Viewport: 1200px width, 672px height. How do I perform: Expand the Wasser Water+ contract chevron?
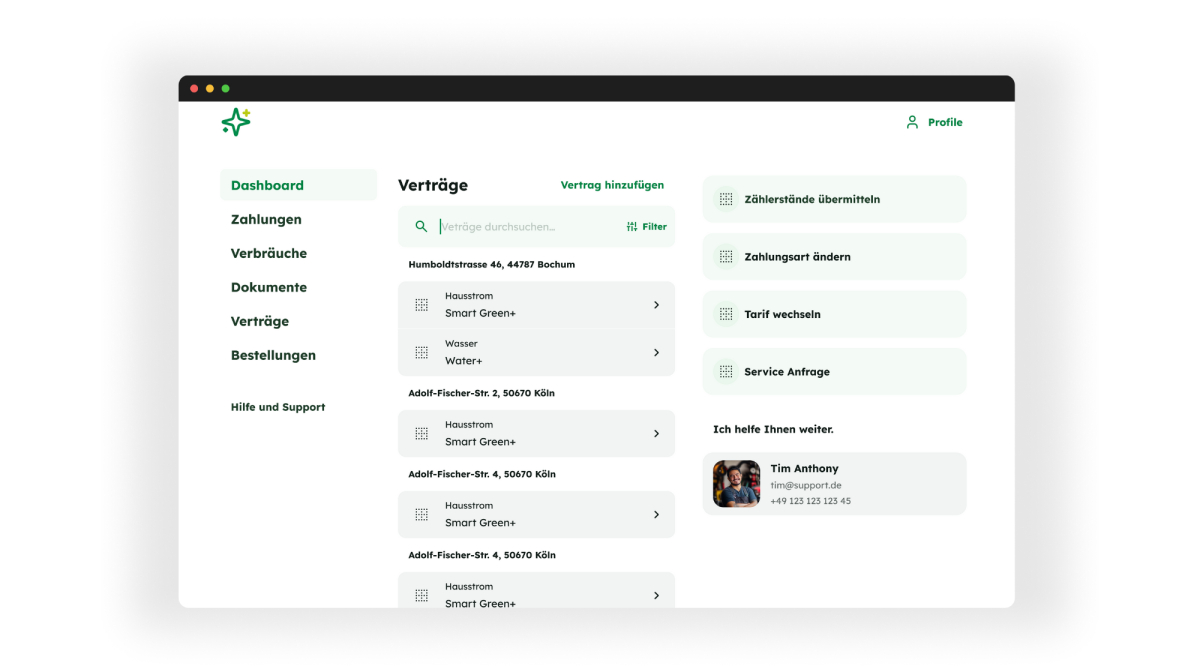click(656, 353)
